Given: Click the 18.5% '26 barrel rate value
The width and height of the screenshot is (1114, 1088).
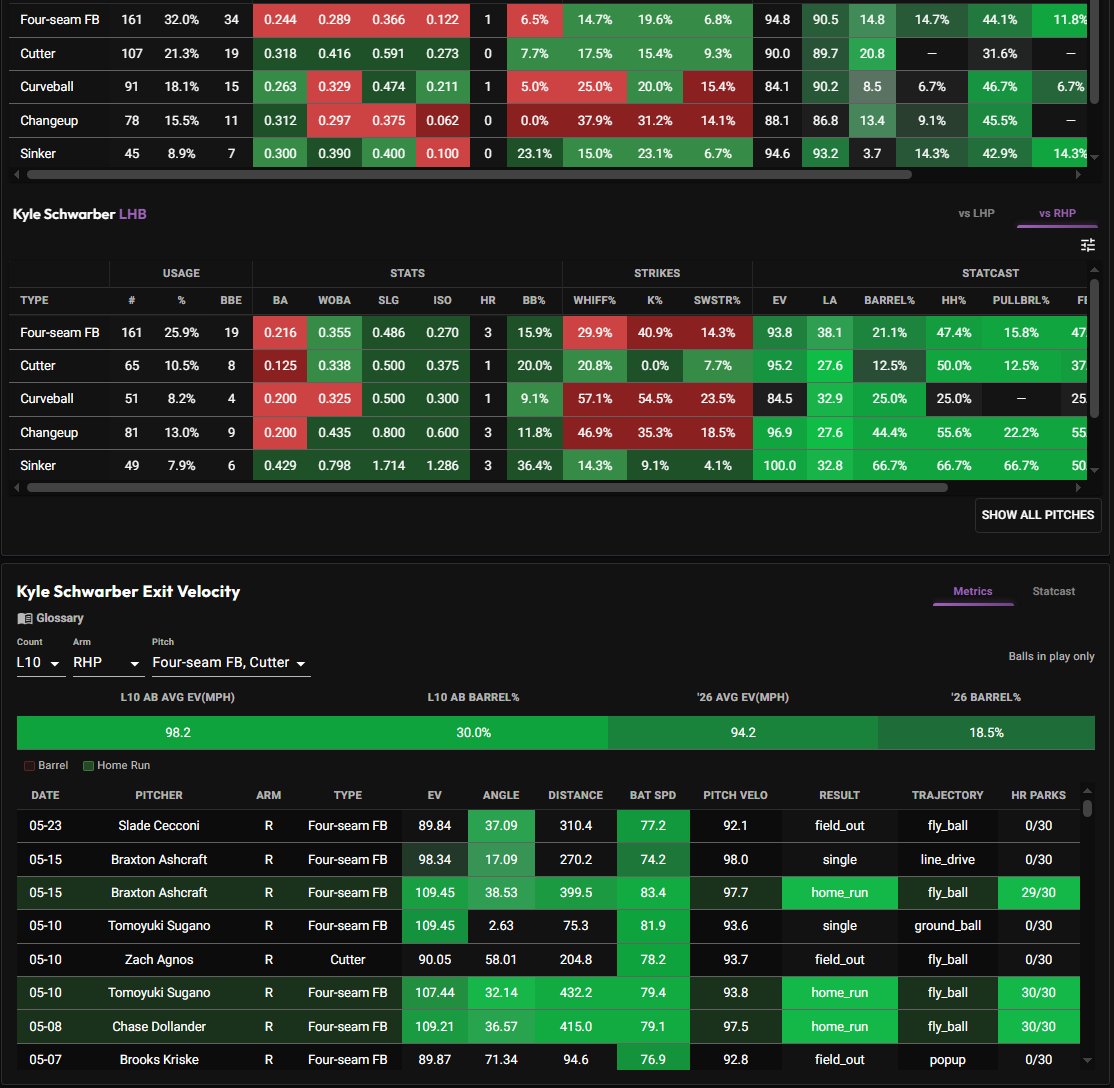Looking at the screenshot, I should tap(986, 733).
